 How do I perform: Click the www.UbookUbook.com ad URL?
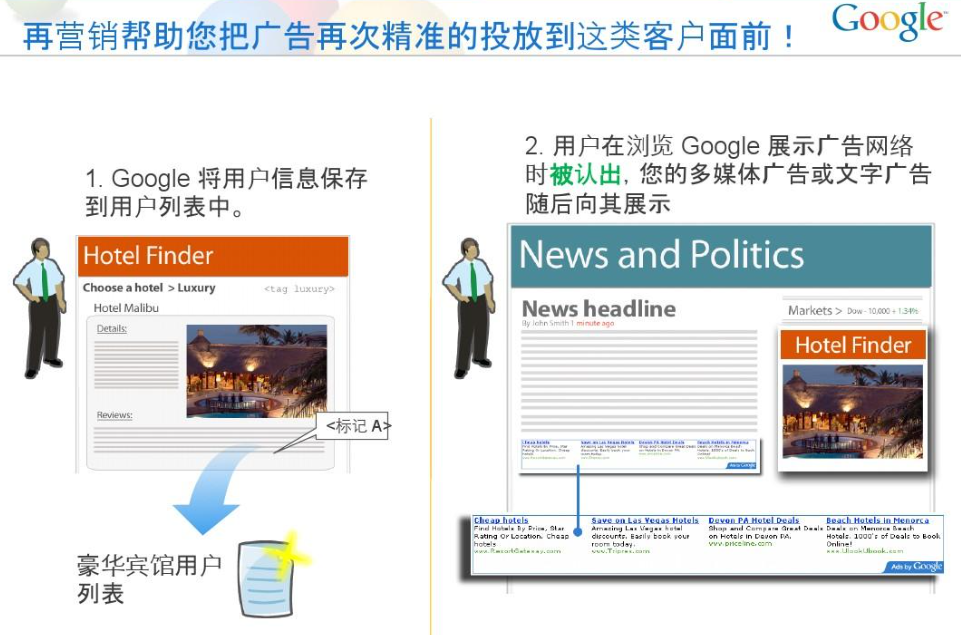[864, 550]
